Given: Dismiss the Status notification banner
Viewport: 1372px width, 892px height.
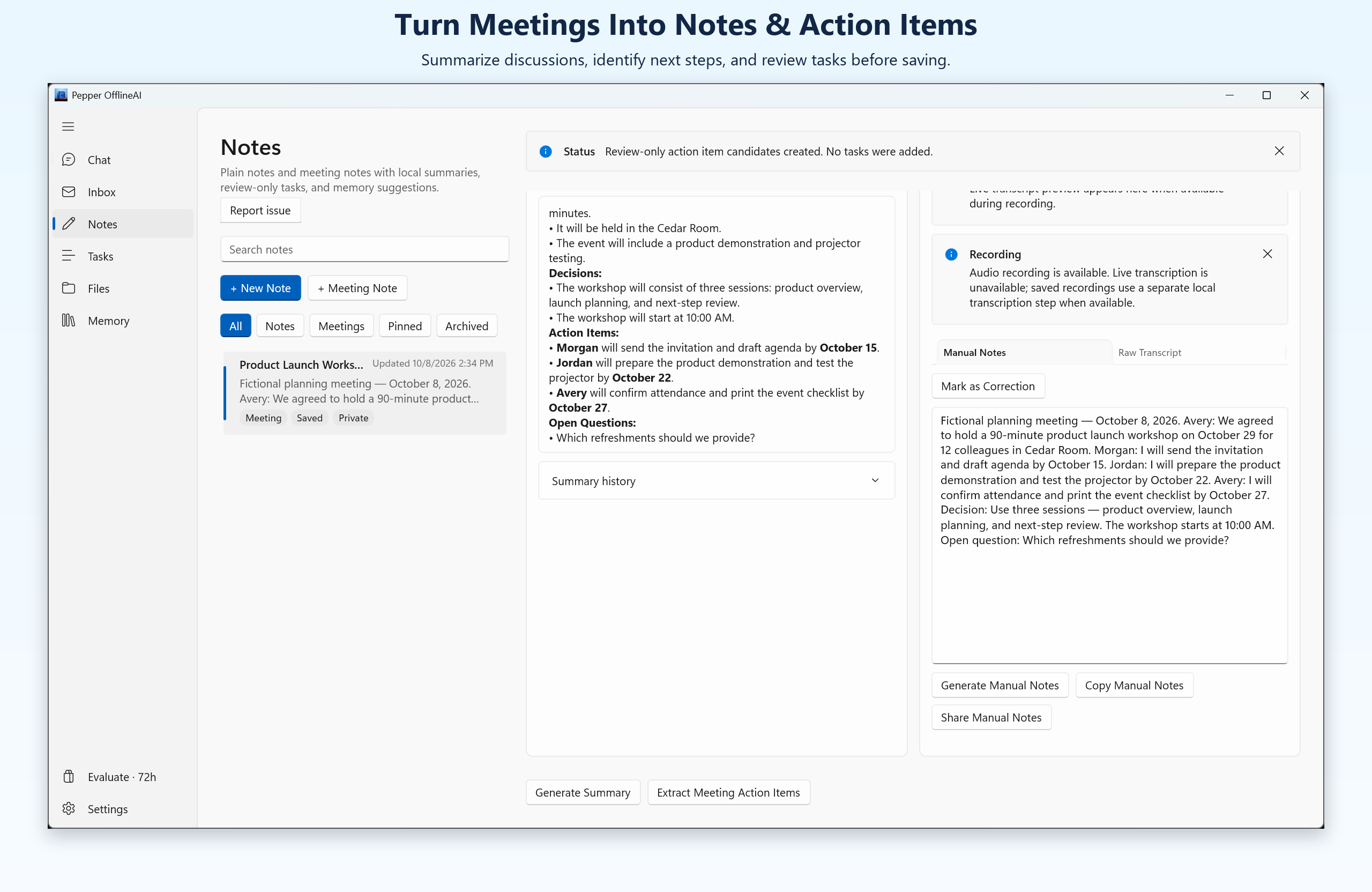Looking at the screenshot, I should pyautogui.click(x=1279, y=151).
